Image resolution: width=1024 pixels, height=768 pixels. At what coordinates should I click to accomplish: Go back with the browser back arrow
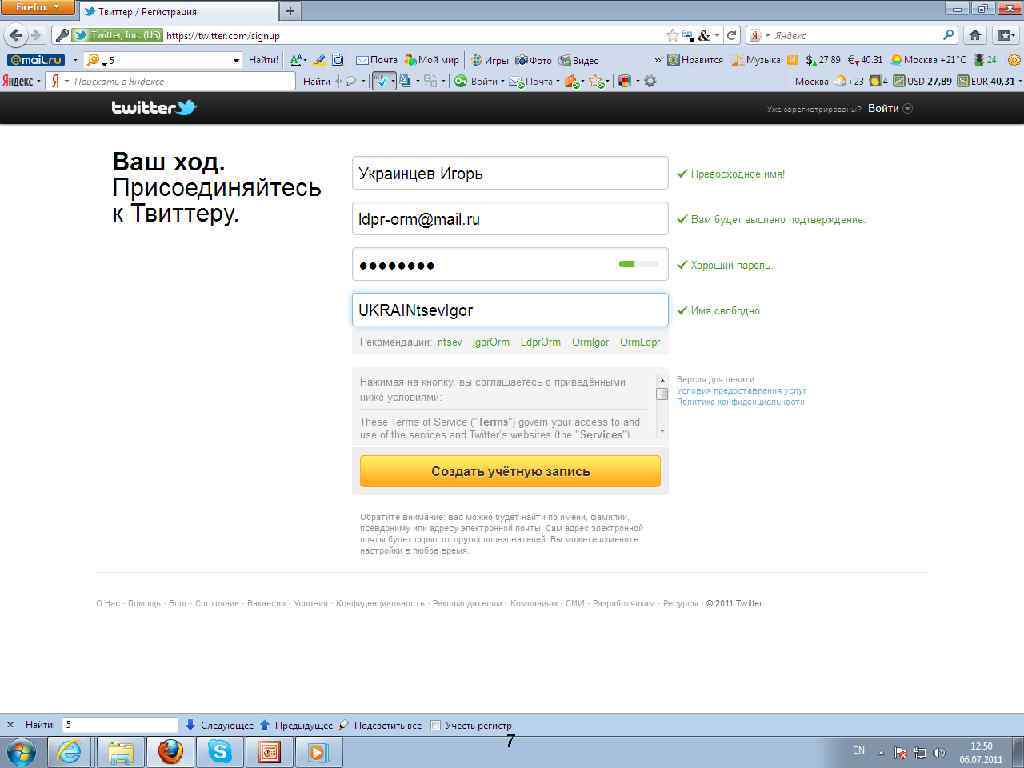[16, 35]
